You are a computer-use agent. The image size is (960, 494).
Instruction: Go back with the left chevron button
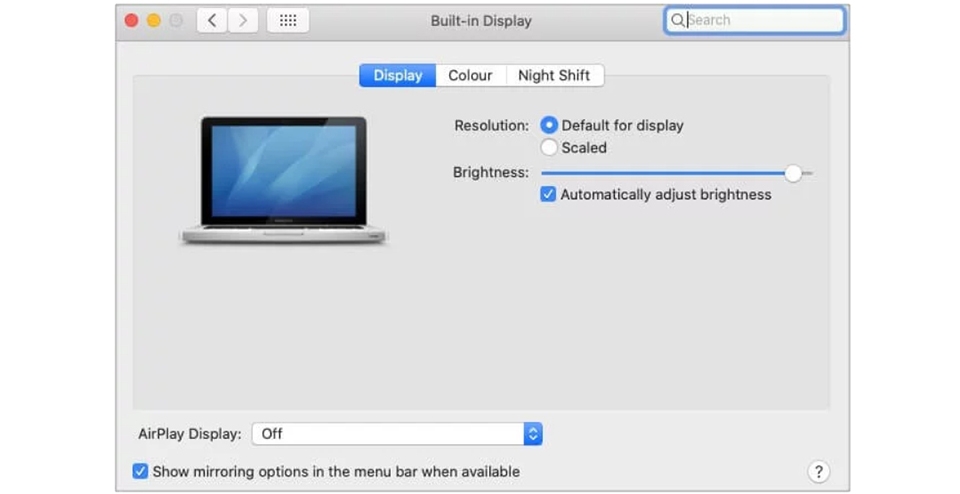[212, 21]
